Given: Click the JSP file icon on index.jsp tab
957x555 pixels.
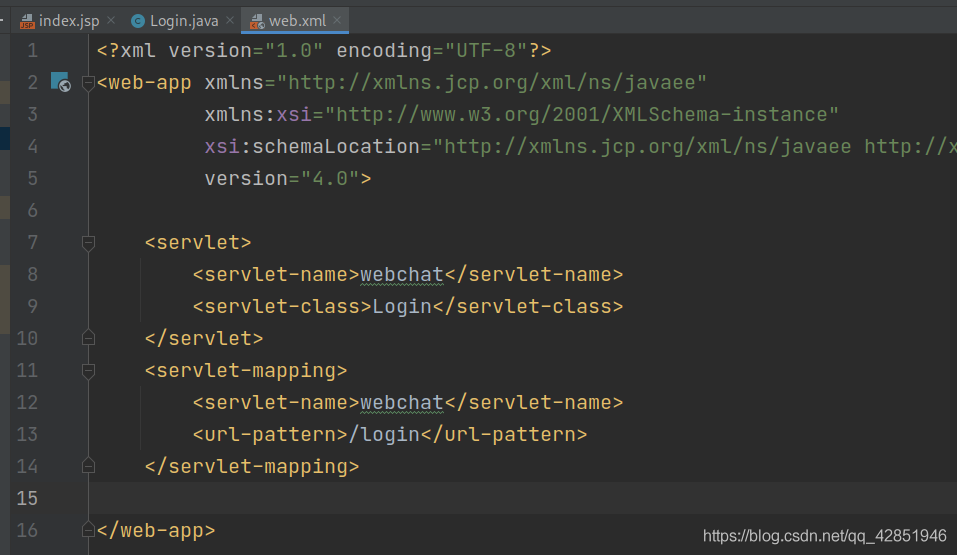Looking at the screenshot, I should tap(27, 21).
